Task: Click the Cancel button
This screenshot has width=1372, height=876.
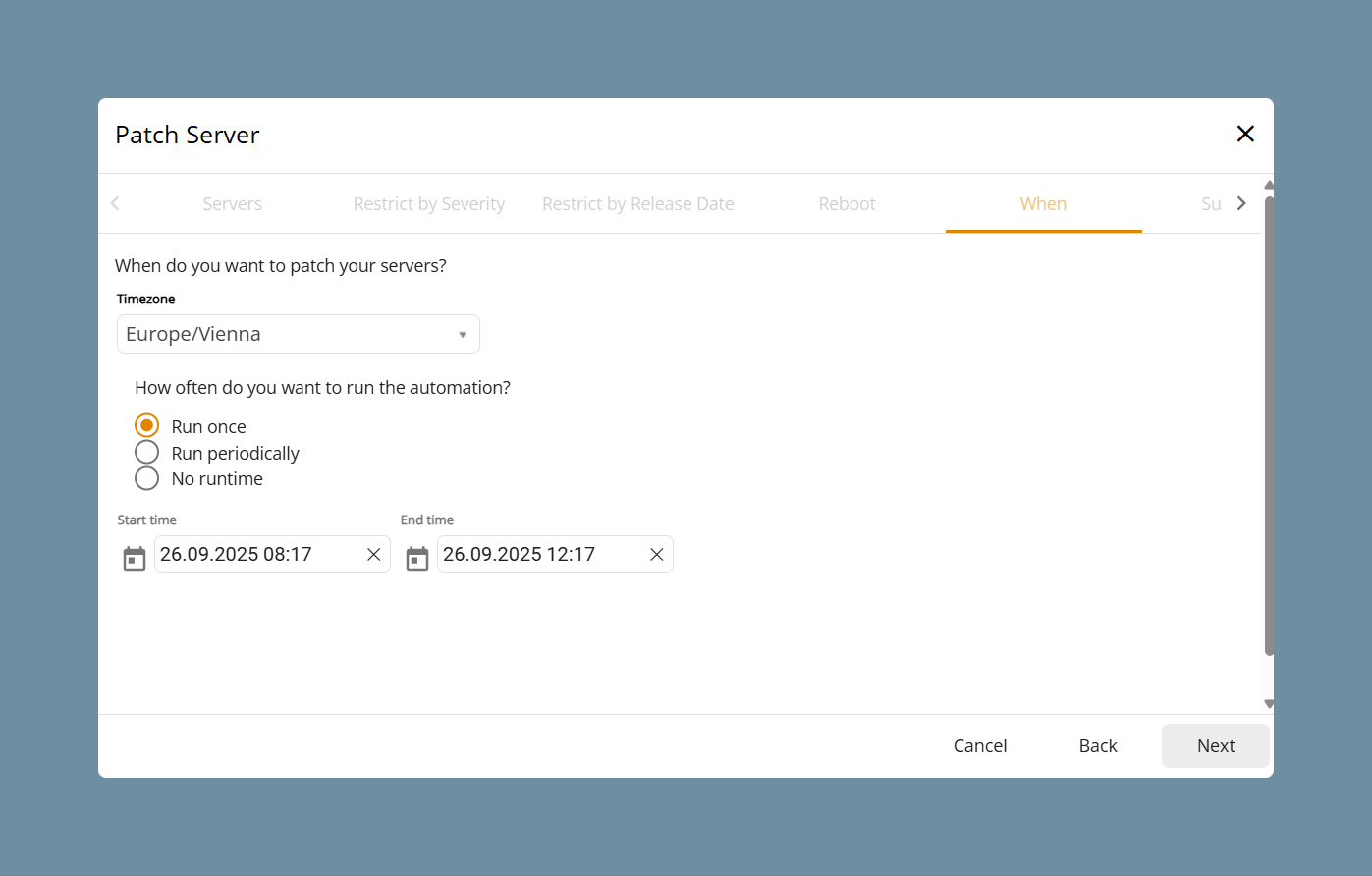Action: 980,746
